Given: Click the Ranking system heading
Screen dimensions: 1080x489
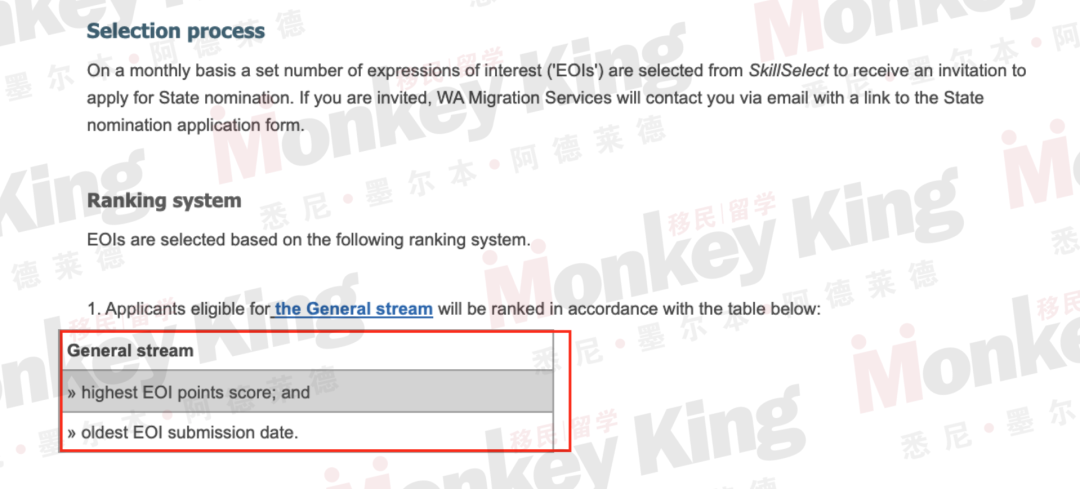Looking at the screenshot, I should click(164, 201).
